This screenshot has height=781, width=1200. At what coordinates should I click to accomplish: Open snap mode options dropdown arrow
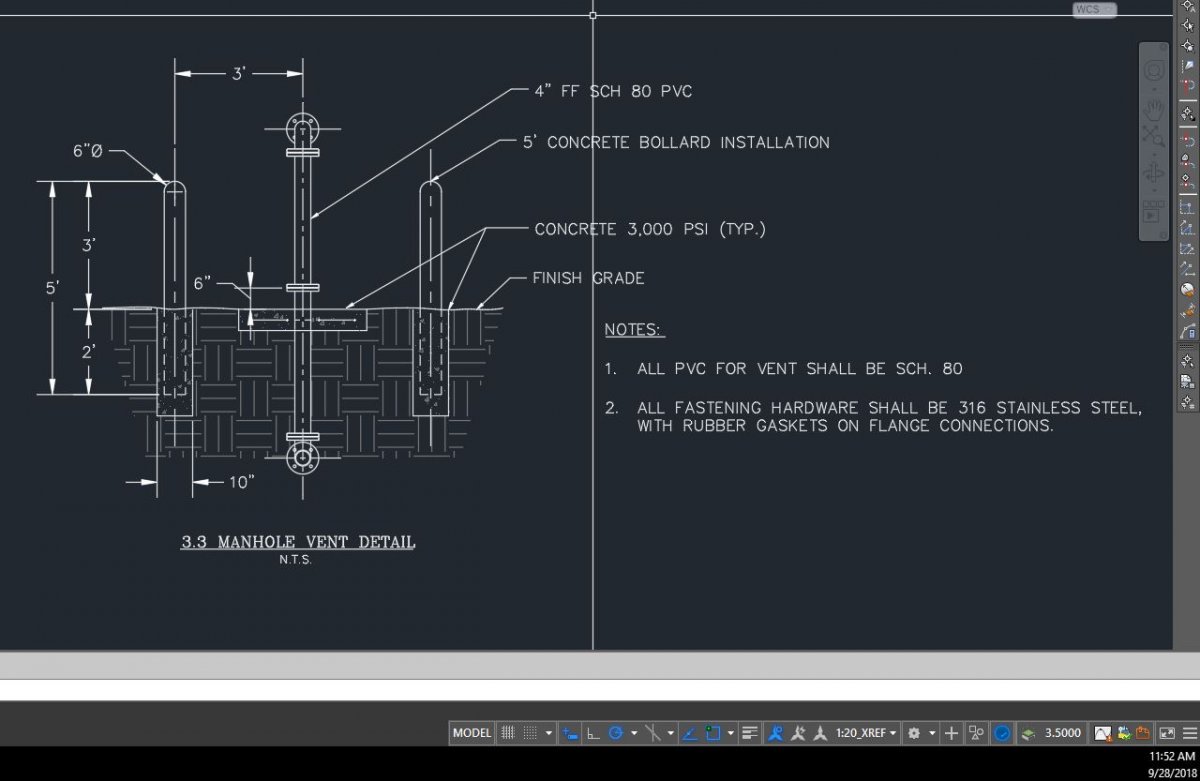pyautogui.click(x=549, y=733)
